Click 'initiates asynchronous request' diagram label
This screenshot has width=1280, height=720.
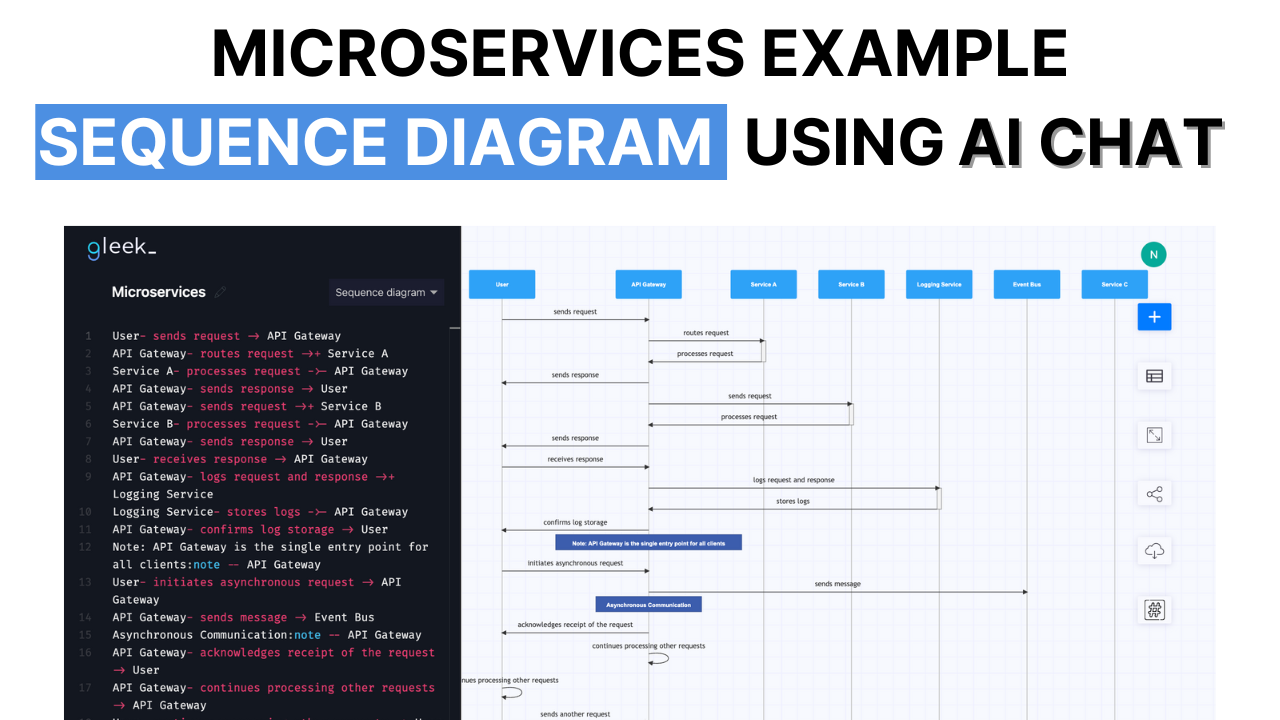coord(575,563)
